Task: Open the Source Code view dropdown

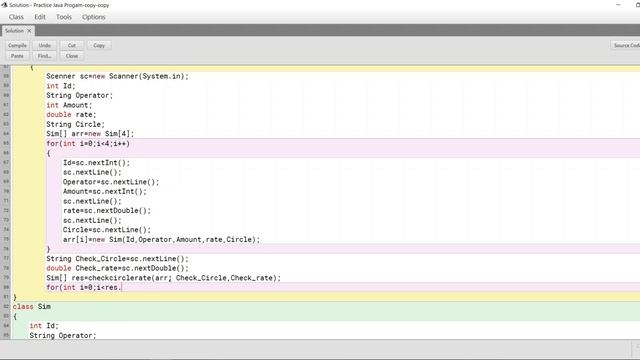Action: point(626,45)
